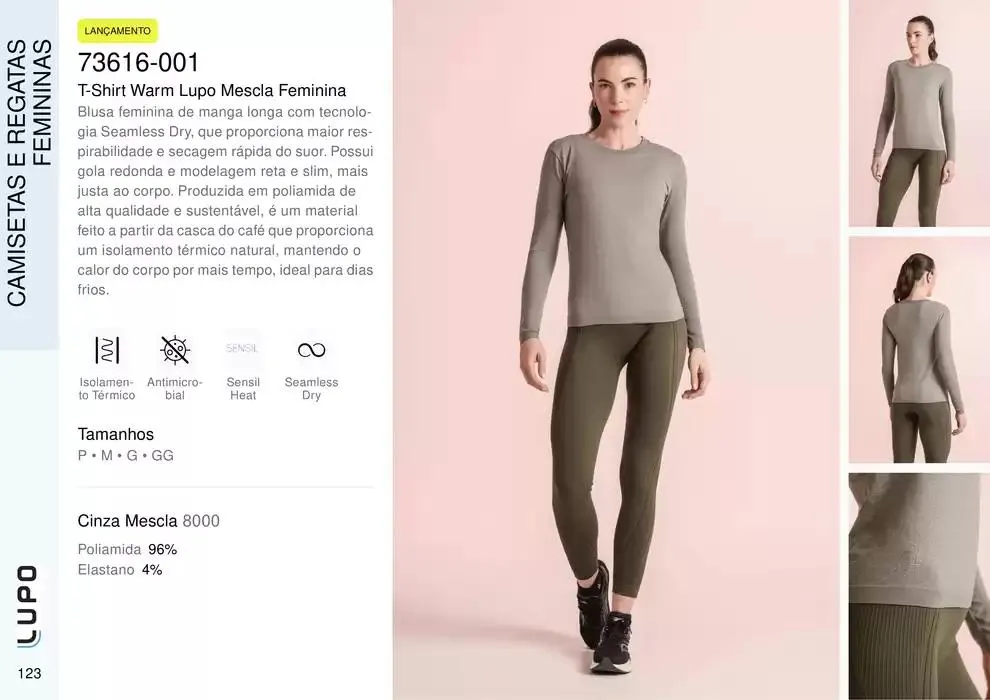Open the fabric close-up thumbnail

(x=919, y=586)
